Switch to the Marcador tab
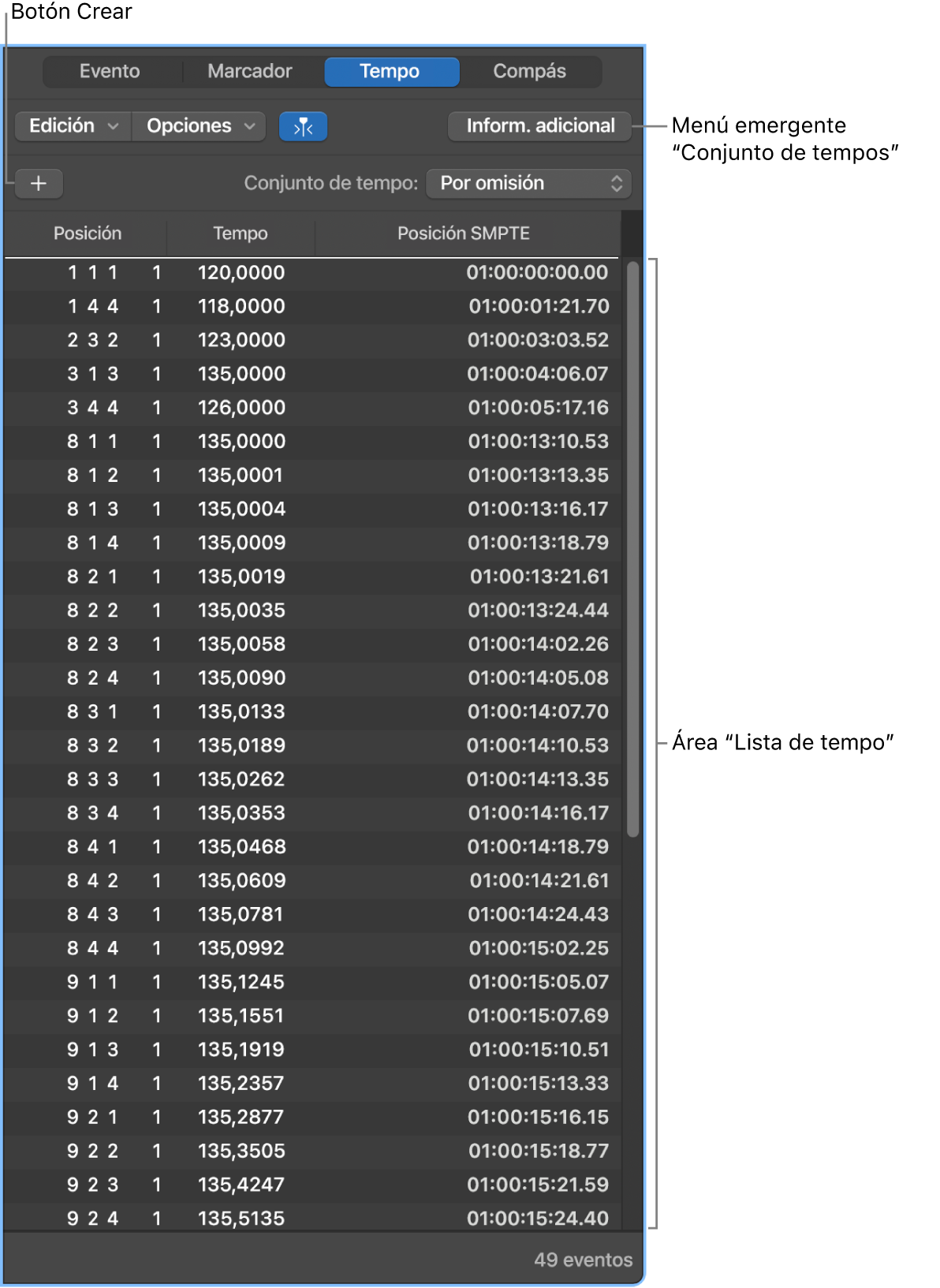The height and width of the screenshot is (1288, 940). click(250, 71)
